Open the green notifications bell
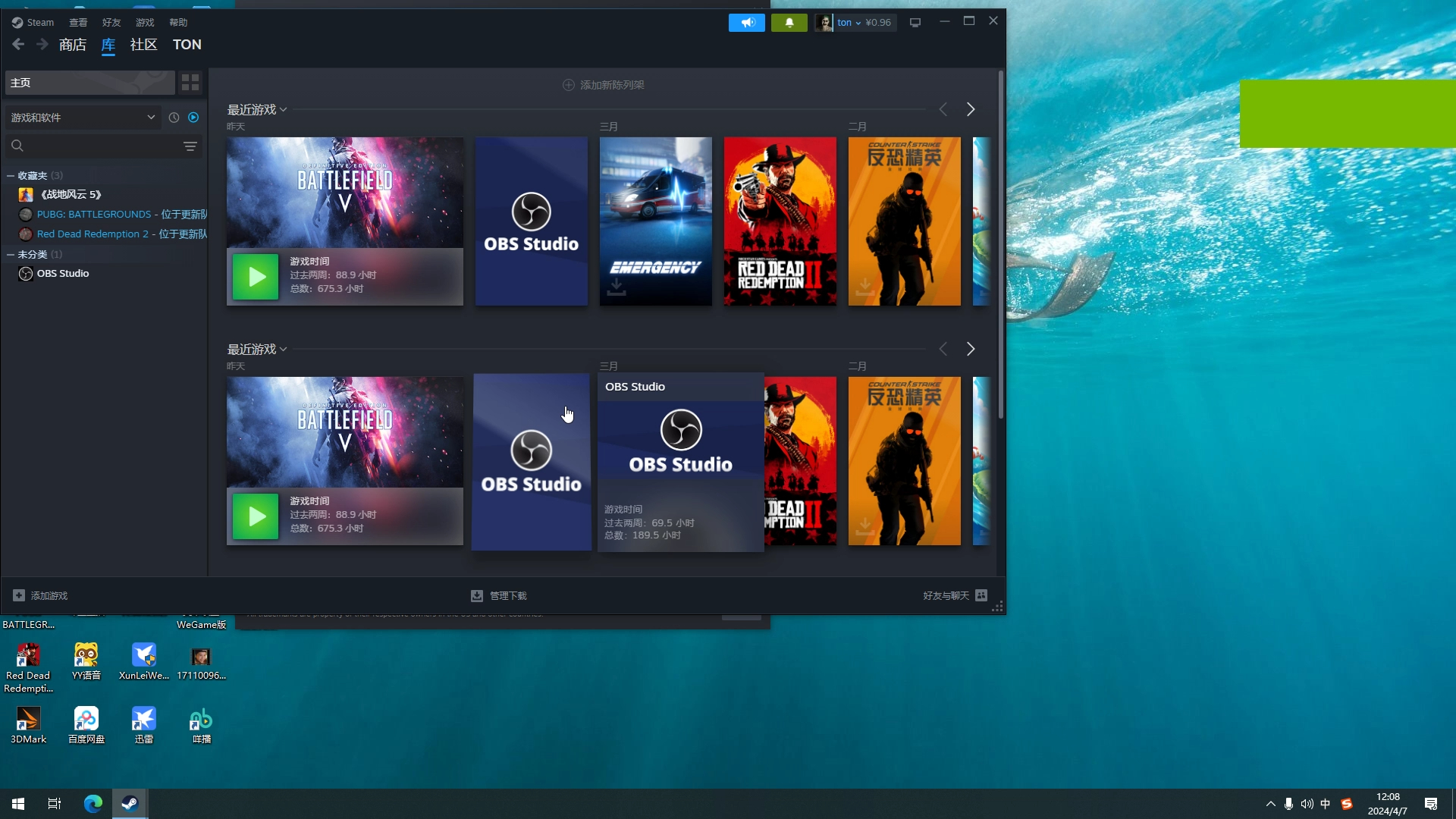The height and width of the screenshot is (819, 1456). [789, 23]
